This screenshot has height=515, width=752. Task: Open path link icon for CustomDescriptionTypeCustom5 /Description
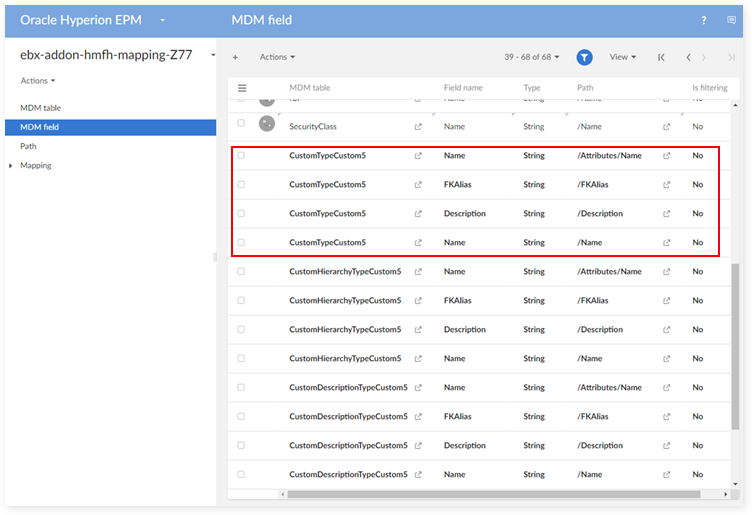point(667,446)
